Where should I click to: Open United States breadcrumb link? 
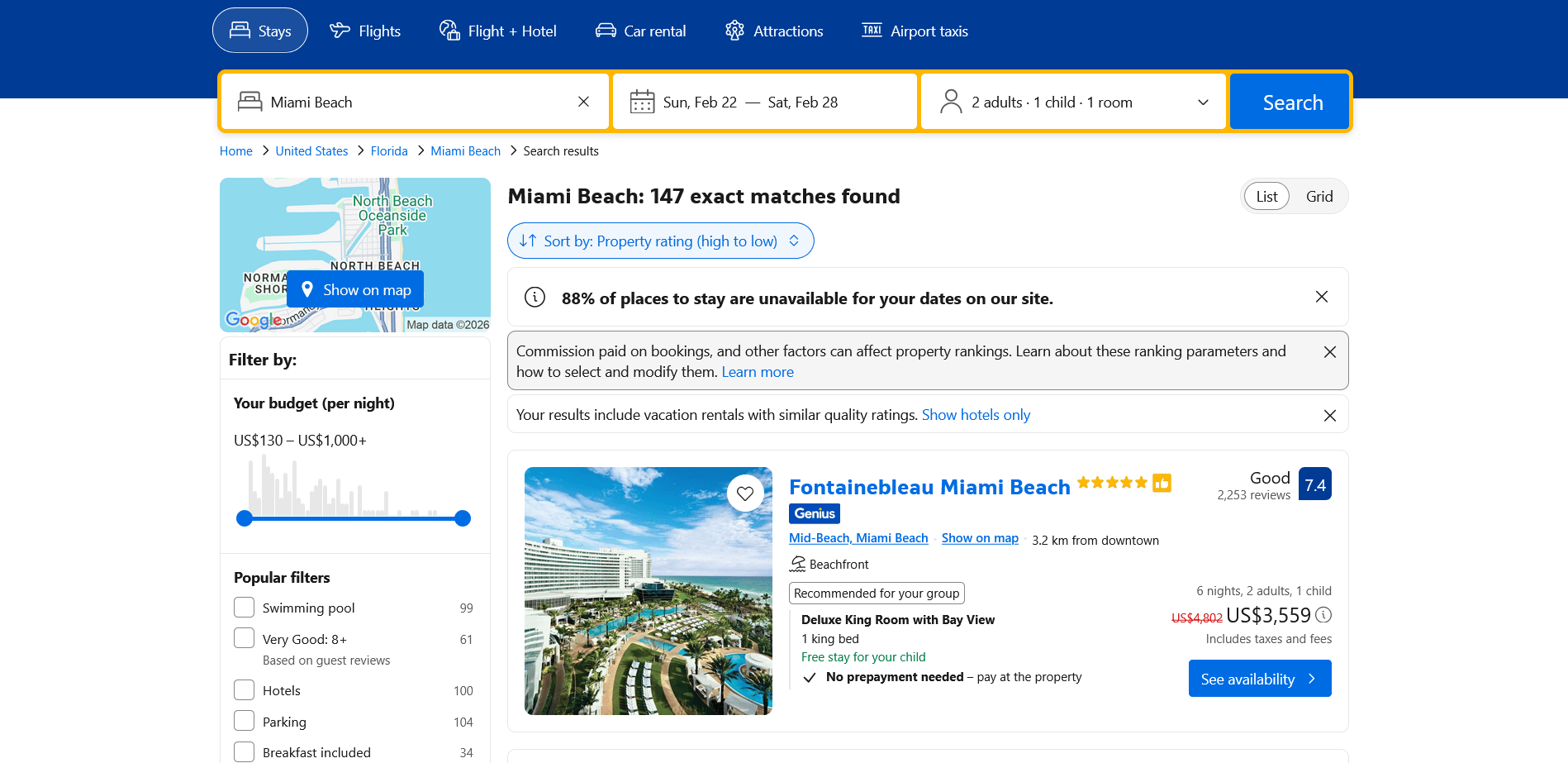[x=311, y=151]
